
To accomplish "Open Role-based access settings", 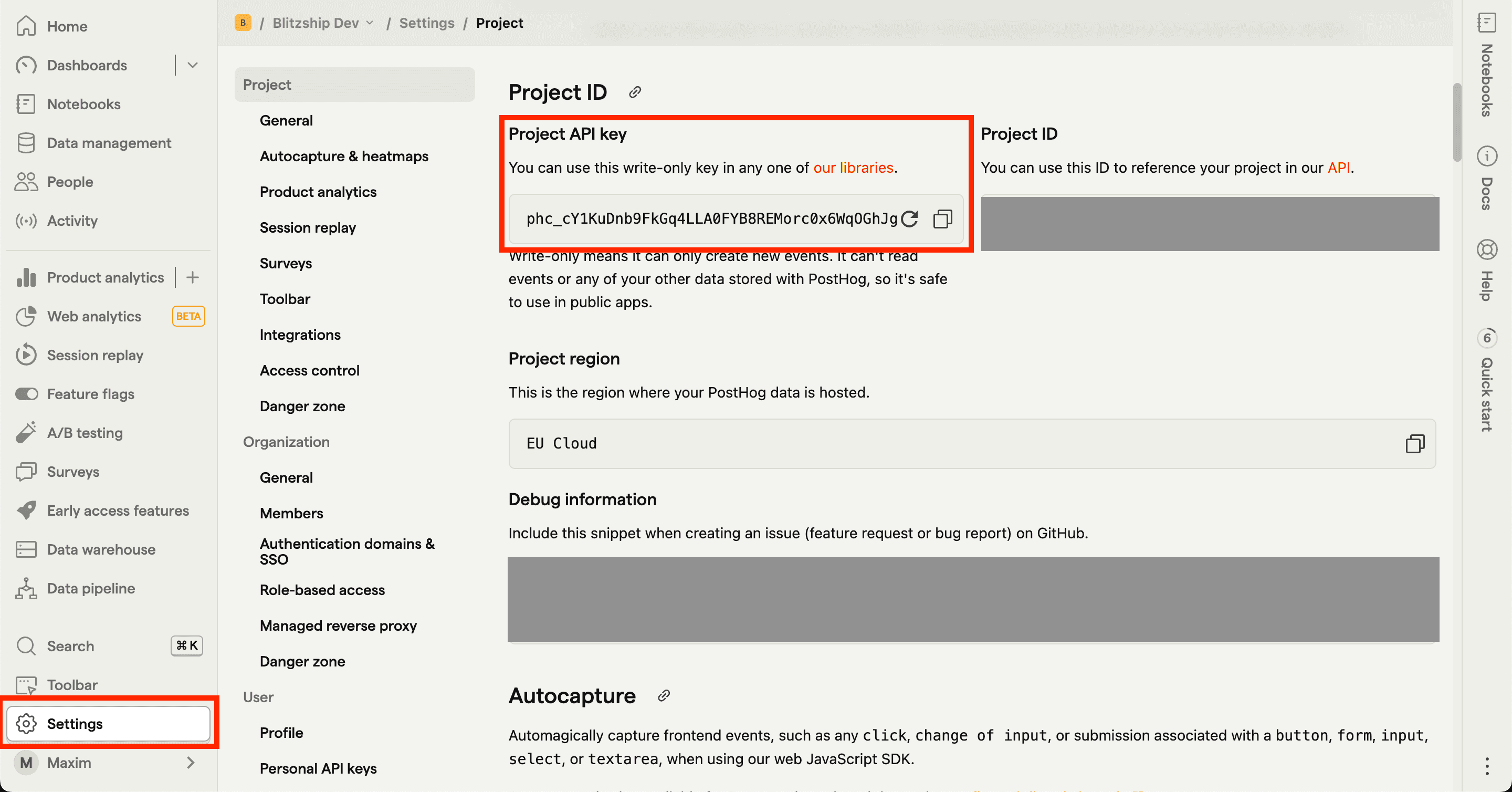I will coord(322,590).
